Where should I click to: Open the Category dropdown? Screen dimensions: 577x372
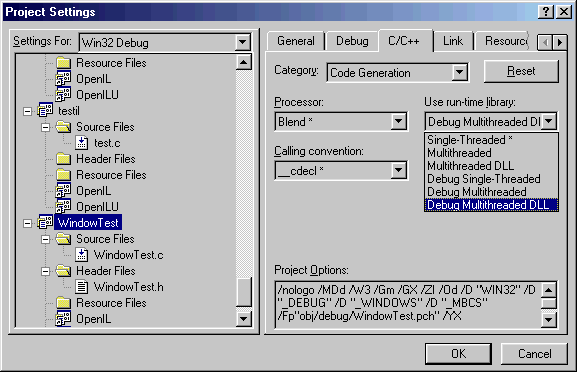point(459,72)
